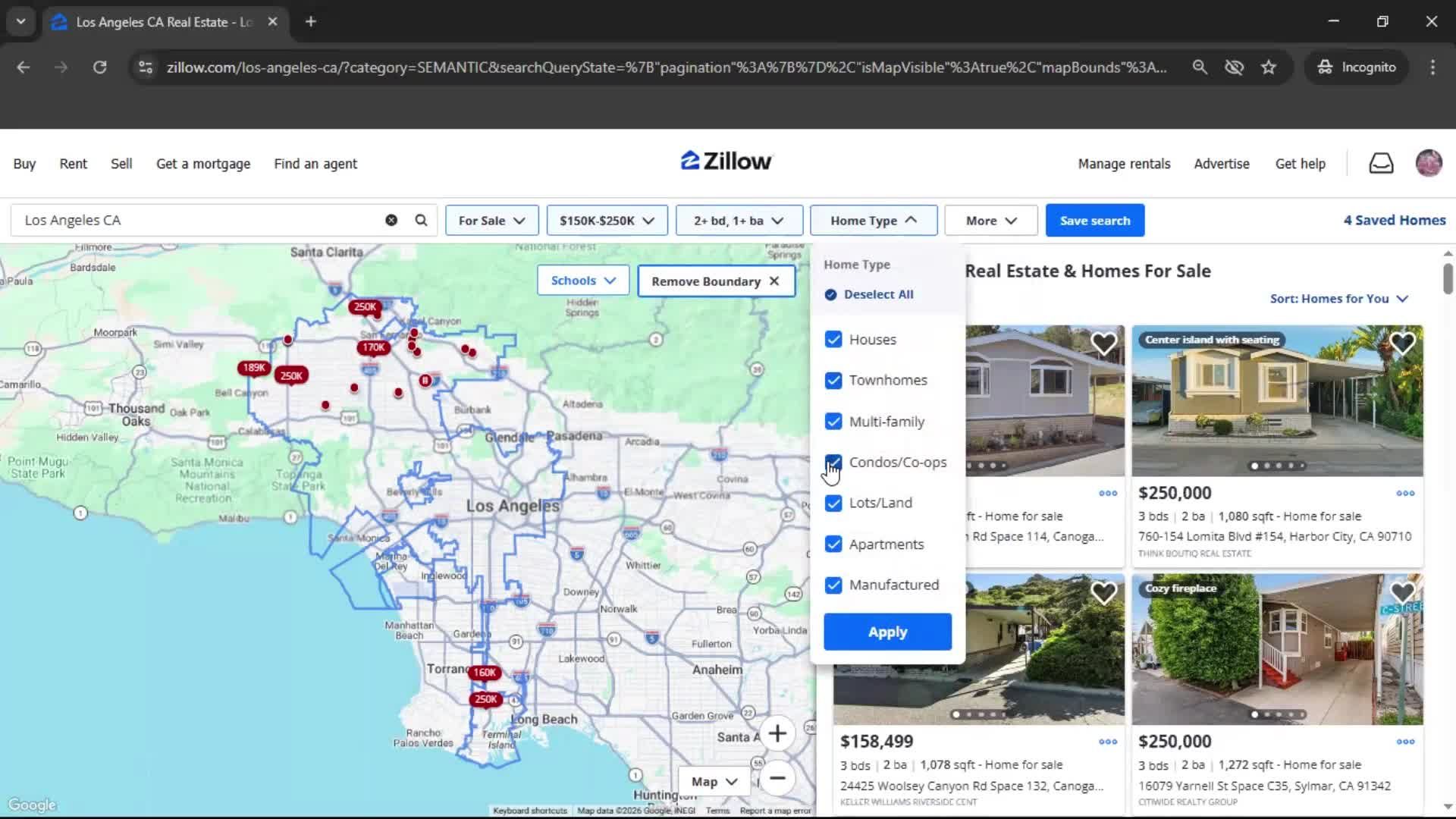Open the profile avatar menu
The image size is (1456, 819).
click(1429, 163)
